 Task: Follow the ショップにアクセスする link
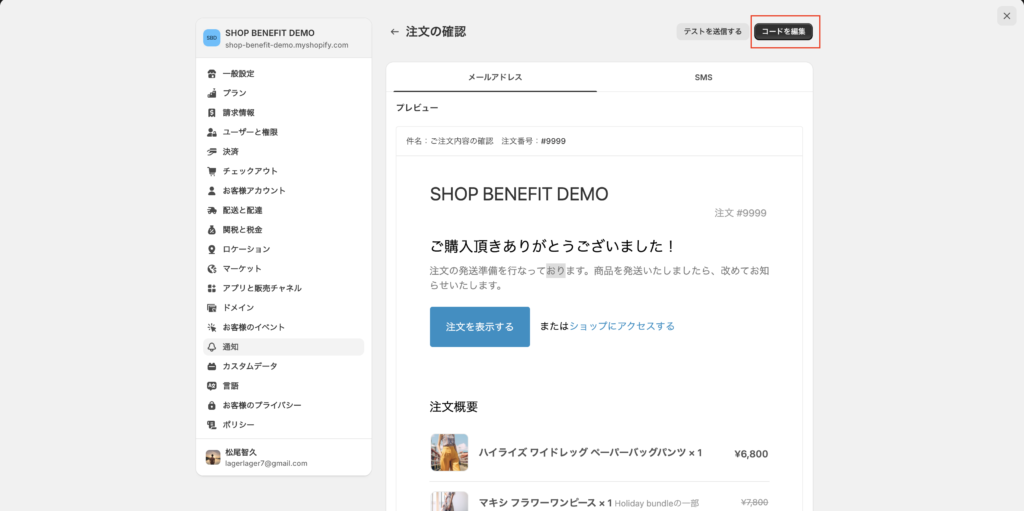click(622, 326)
